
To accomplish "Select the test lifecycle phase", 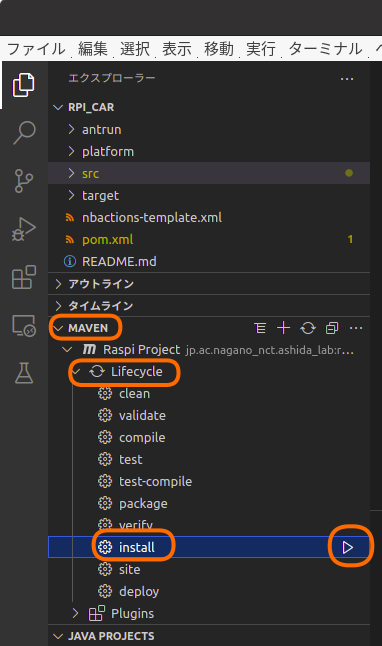I will [131, 459].
